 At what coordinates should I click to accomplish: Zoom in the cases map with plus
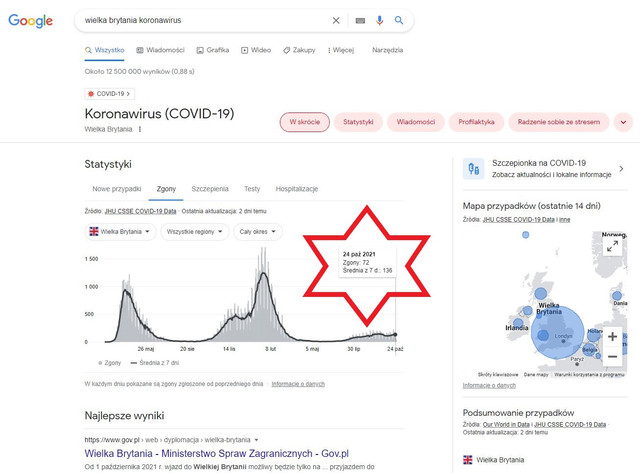click(x=612, y=336)
